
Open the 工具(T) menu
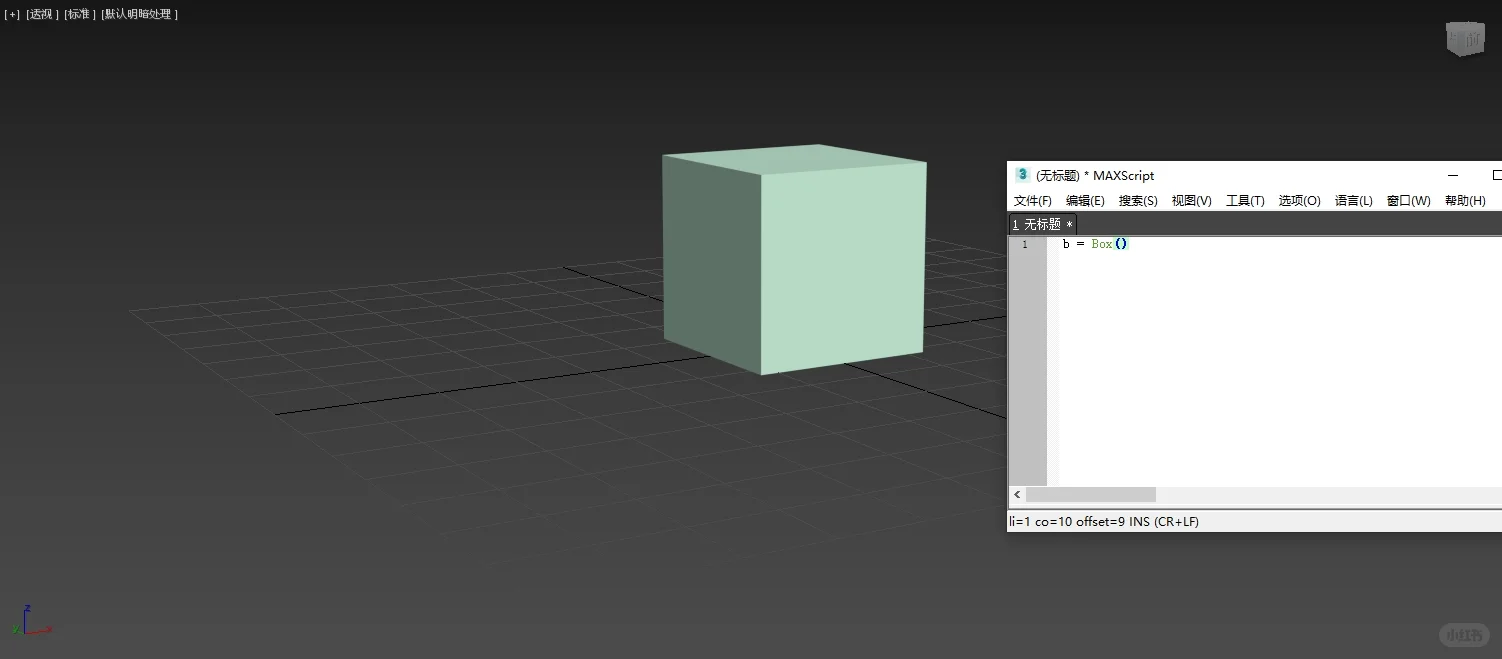1245,200
